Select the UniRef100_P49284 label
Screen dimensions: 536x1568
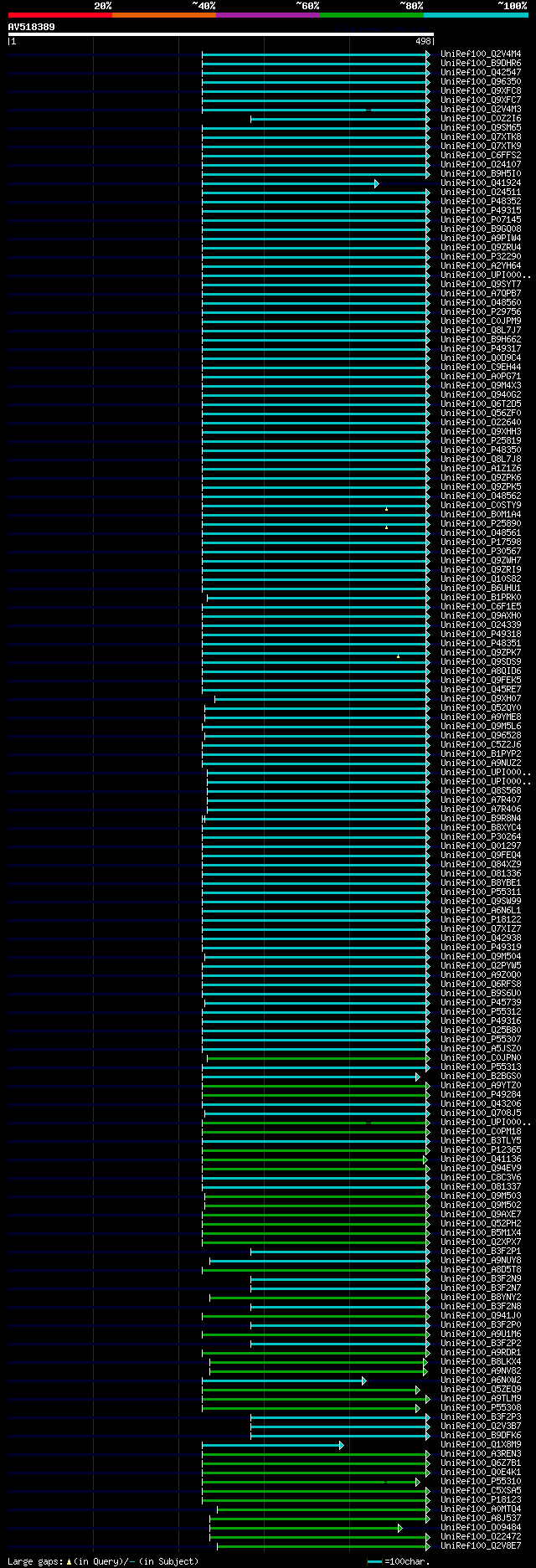click(481, 1095)
